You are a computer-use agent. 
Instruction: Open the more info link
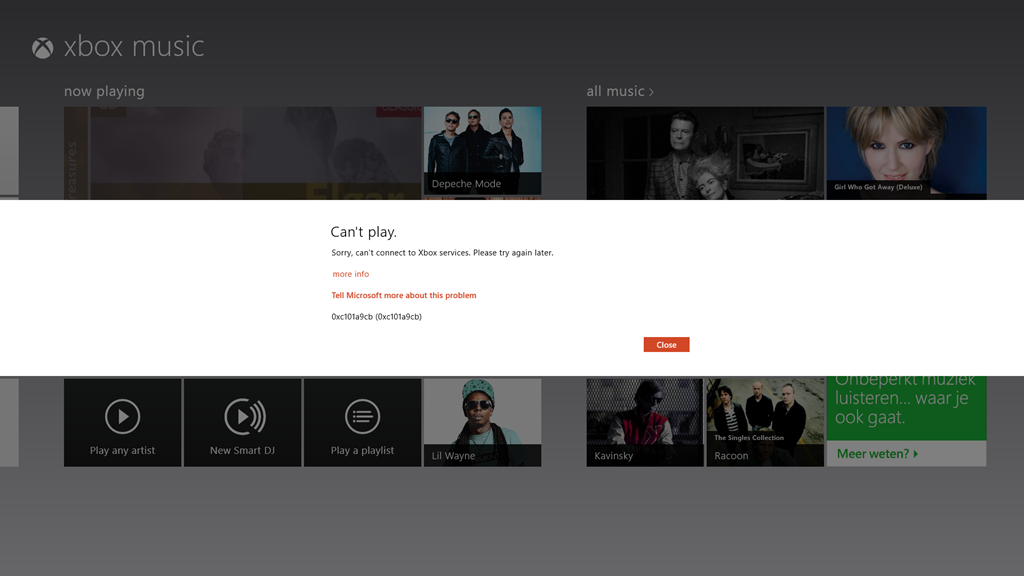click(351, 274)
